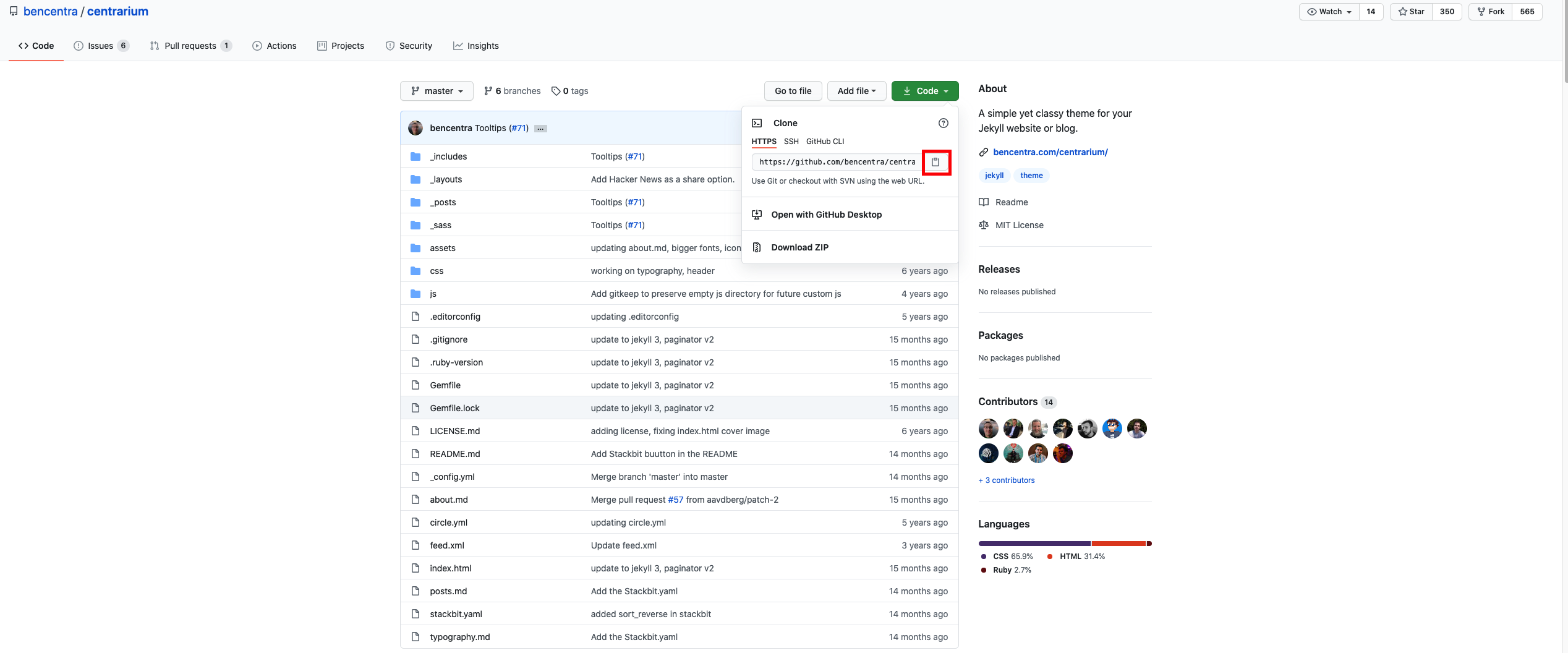Click the link icon beside website URL

point(984,152)
